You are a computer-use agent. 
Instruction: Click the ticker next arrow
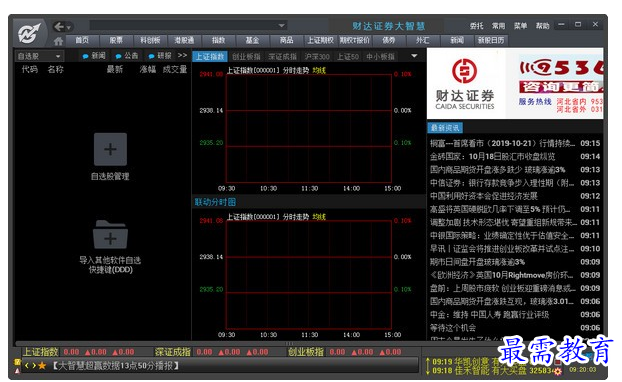click(x=34, y=365)
